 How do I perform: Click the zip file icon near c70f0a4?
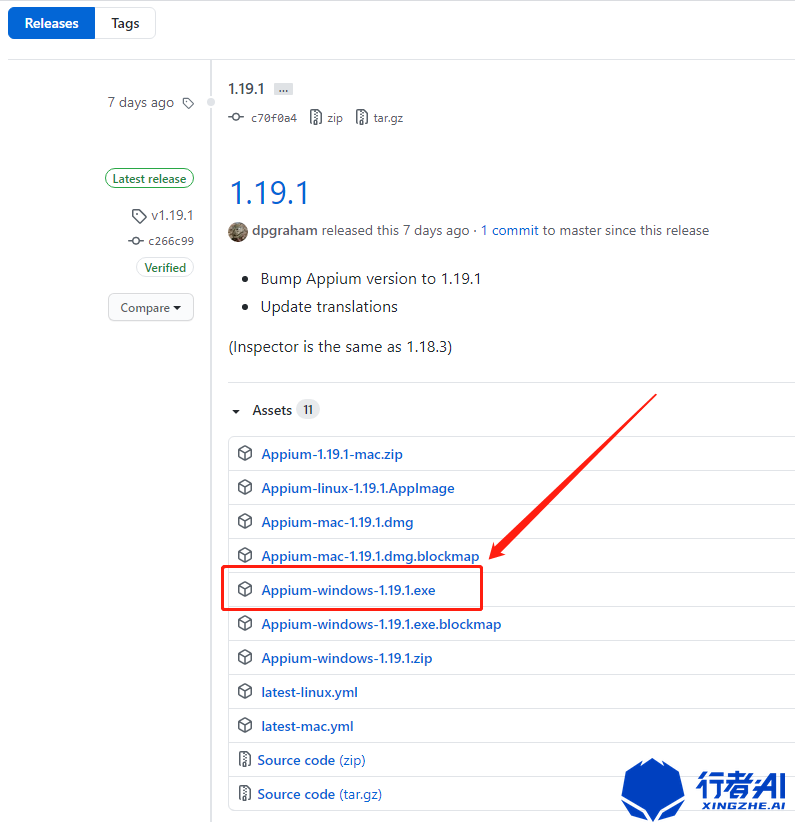(316, 117)
